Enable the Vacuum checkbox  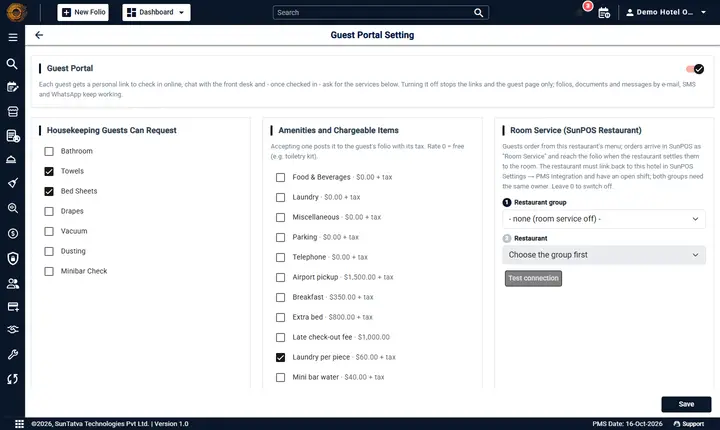click(49, 231)
